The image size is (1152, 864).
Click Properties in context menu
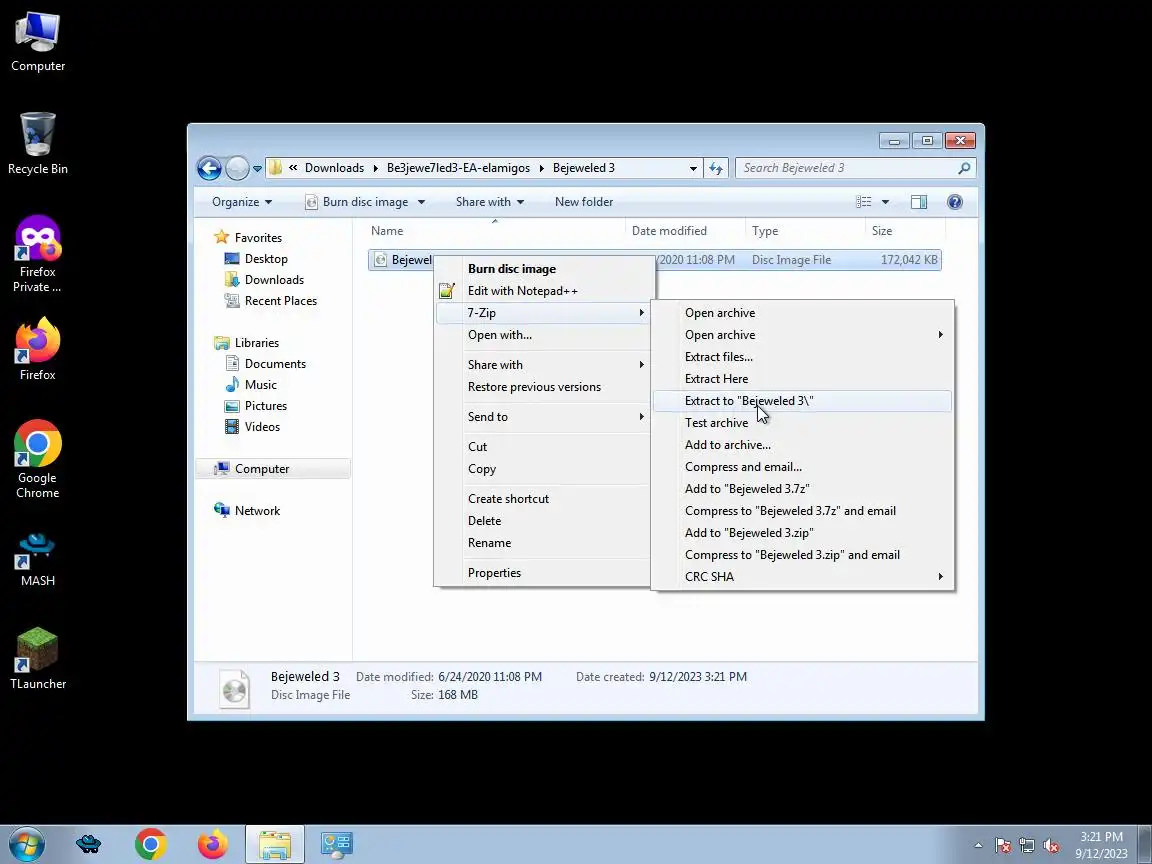click(542, 573)
